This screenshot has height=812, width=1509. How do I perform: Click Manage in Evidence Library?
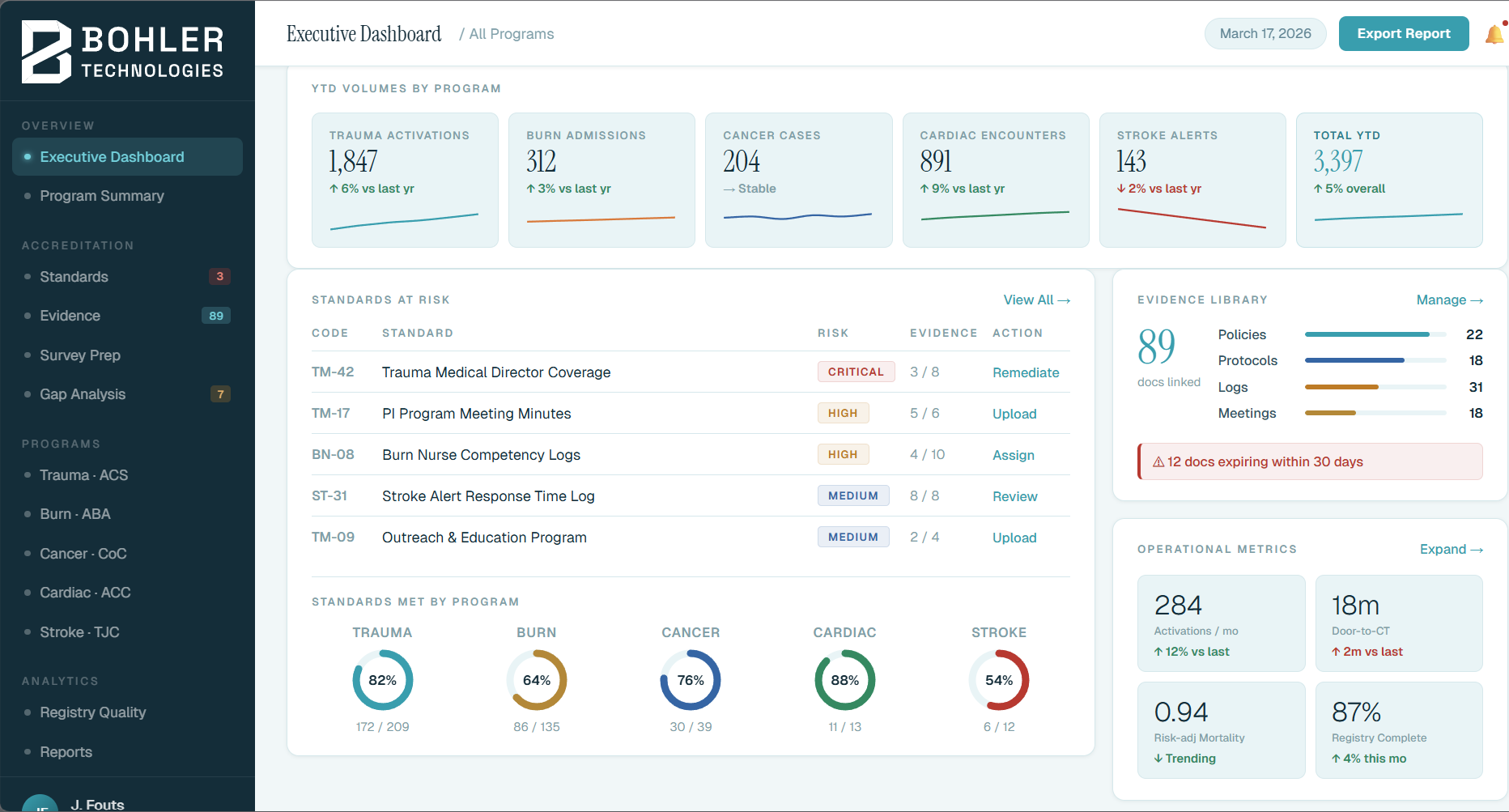click(x=1449, y=300)
